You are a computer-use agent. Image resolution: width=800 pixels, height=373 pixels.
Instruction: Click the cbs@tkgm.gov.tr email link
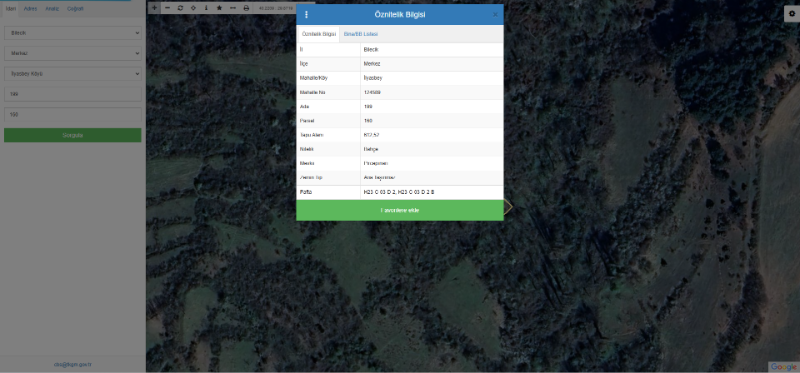coord(72,364)
